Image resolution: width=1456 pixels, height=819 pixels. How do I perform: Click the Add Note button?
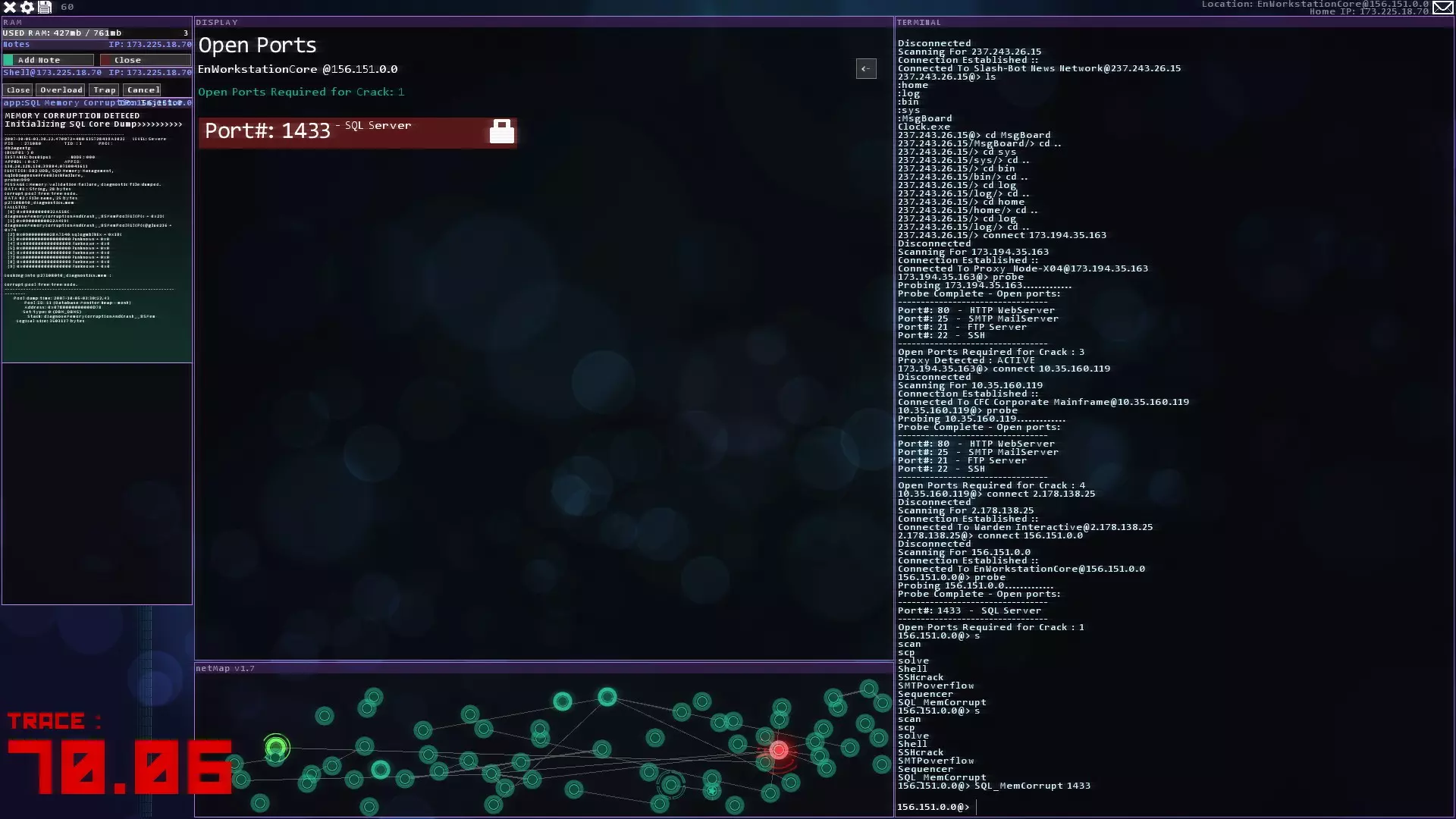[48, 60]
